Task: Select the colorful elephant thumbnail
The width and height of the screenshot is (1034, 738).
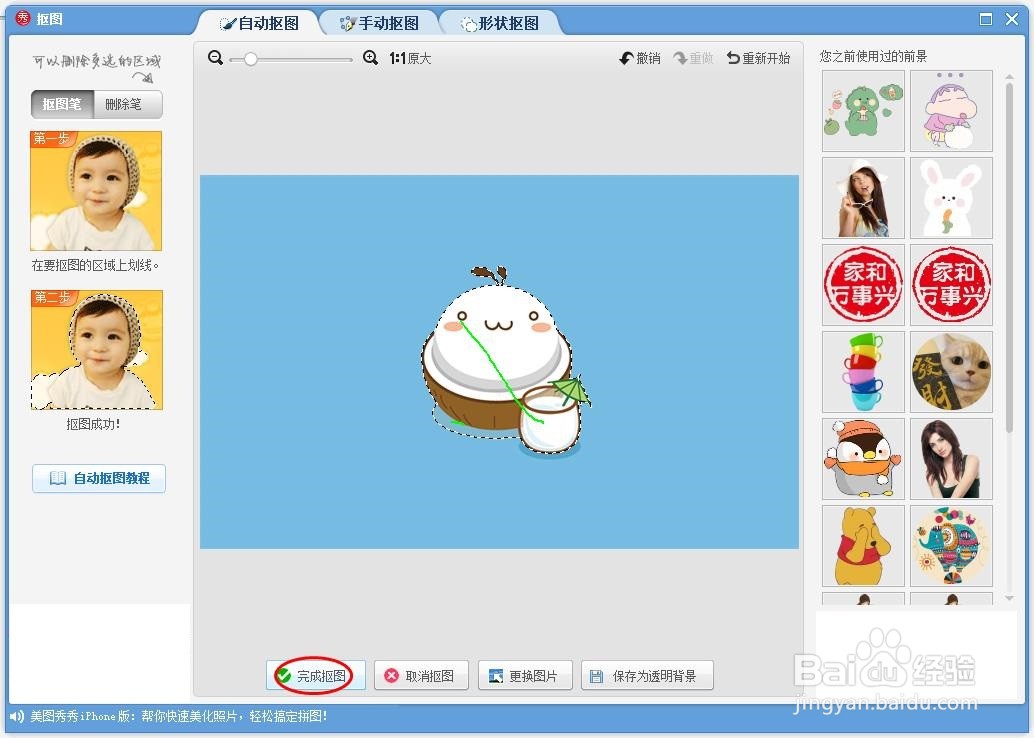Action: 951,546
